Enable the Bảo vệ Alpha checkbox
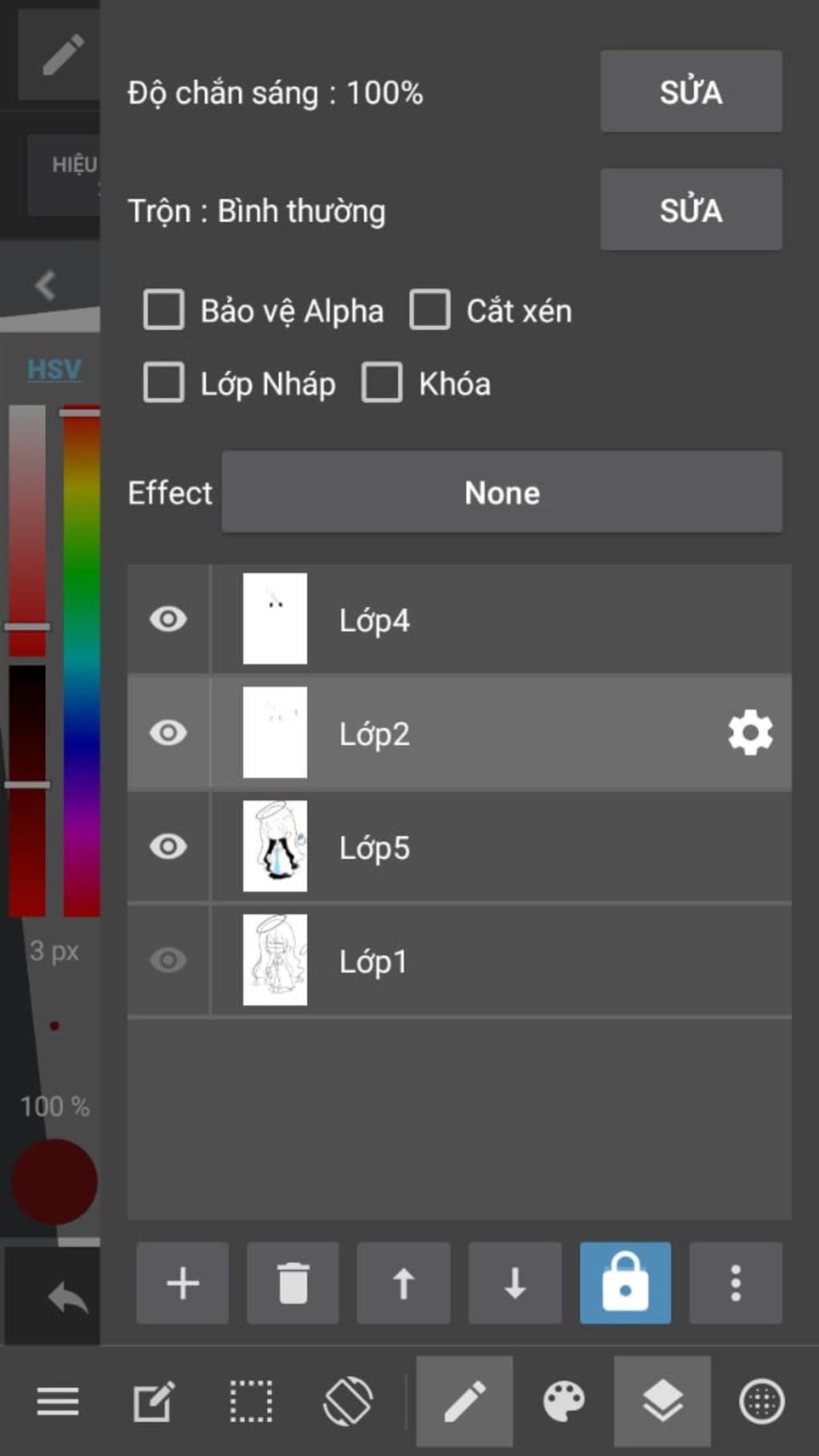This screenshot has height=1456, width=819. tap(164, 310)
